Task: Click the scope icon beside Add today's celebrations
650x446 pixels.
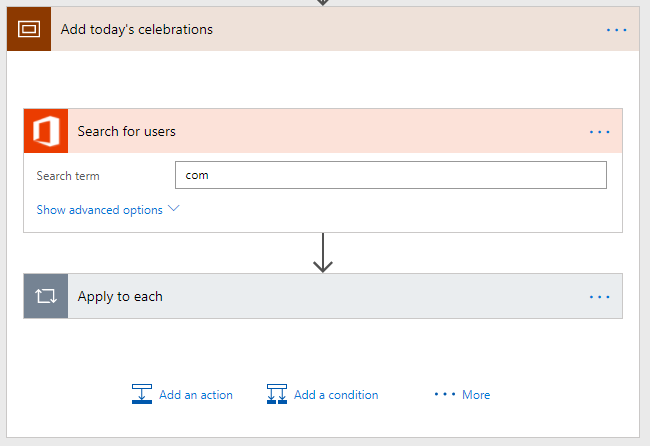Action: tap(28, 29)
